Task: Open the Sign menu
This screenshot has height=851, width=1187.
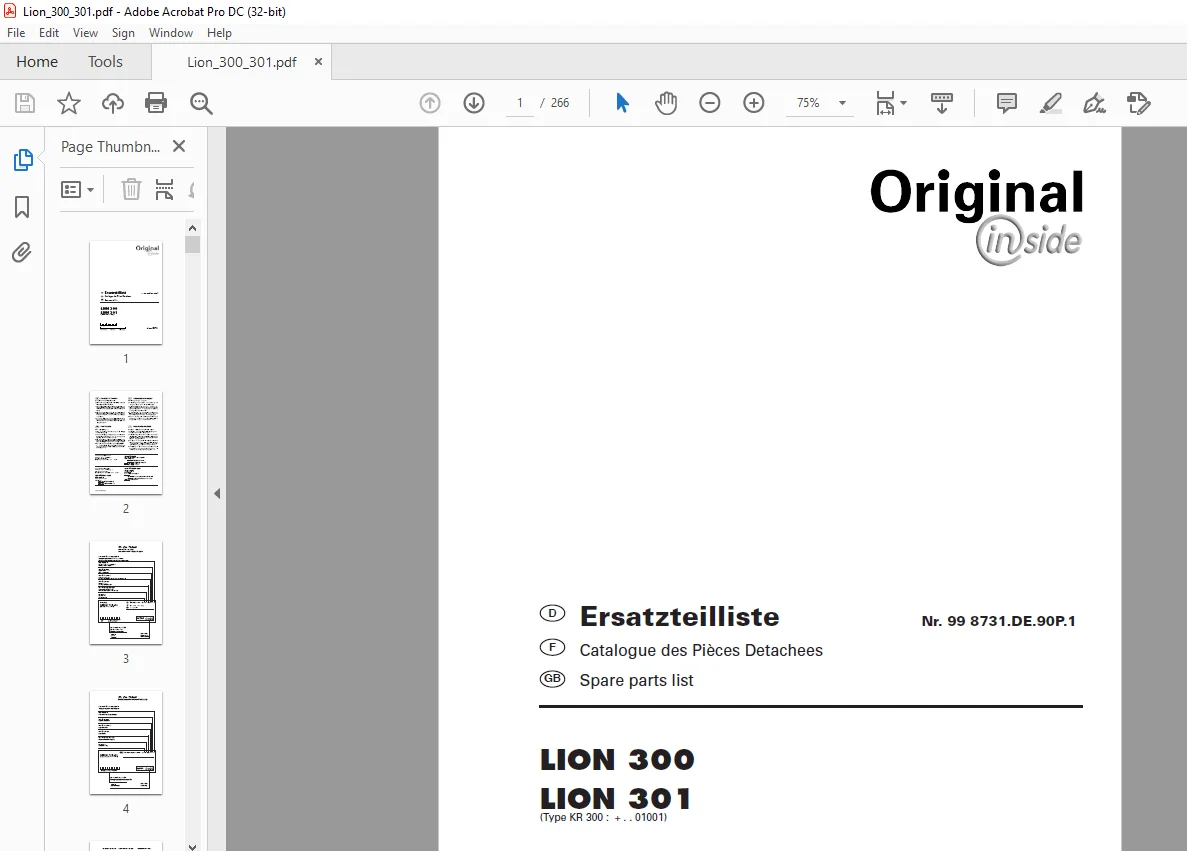Action: point(123,33)
